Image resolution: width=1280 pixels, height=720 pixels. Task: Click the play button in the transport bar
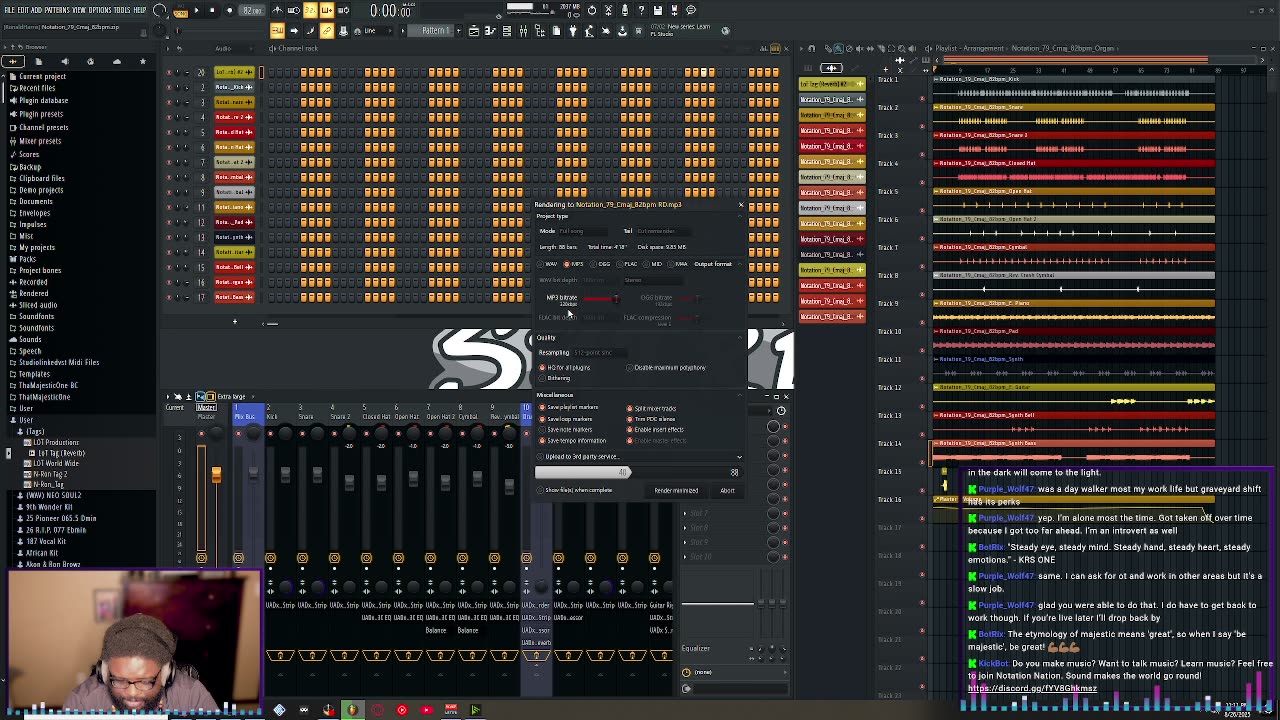coord(196,10)
